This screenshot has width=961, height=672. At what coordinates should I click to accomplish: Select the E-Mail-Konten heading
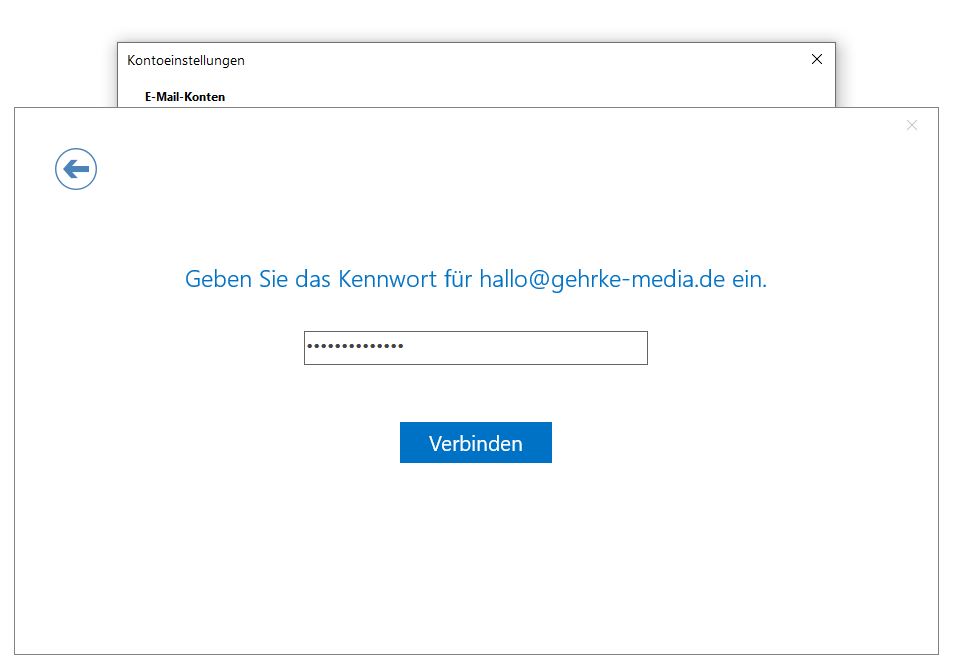coord(185,97)
